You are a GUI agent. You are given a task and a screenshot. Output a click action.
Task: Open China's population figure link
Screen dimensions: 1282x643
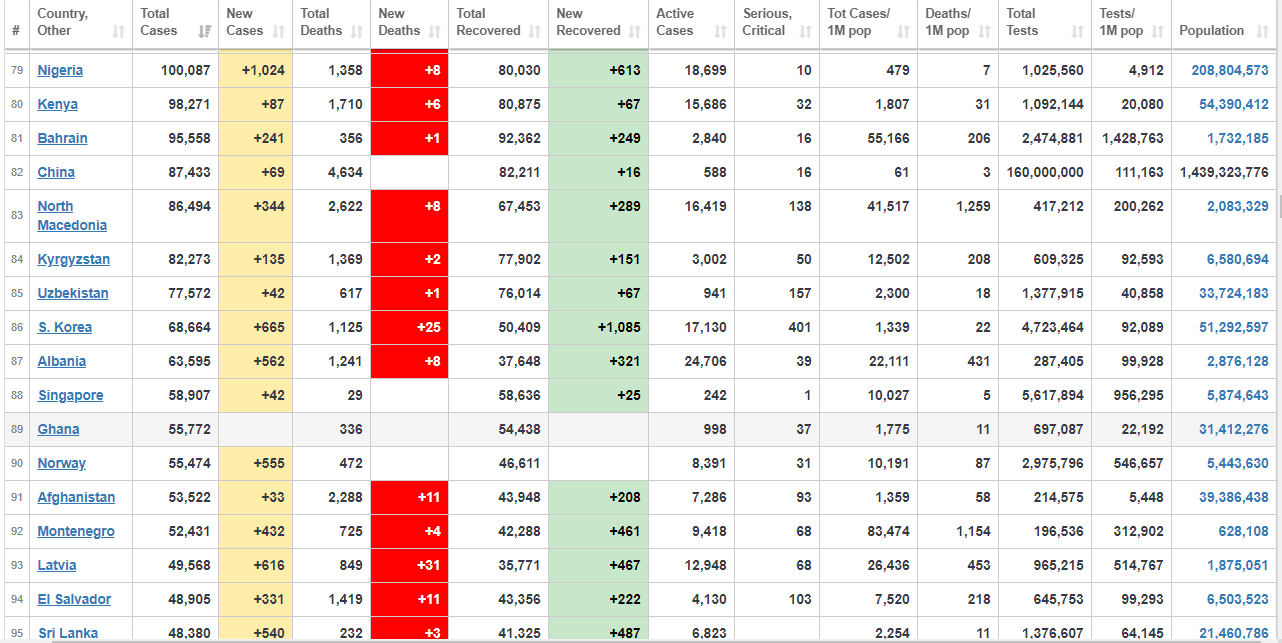coord(1223,173)
